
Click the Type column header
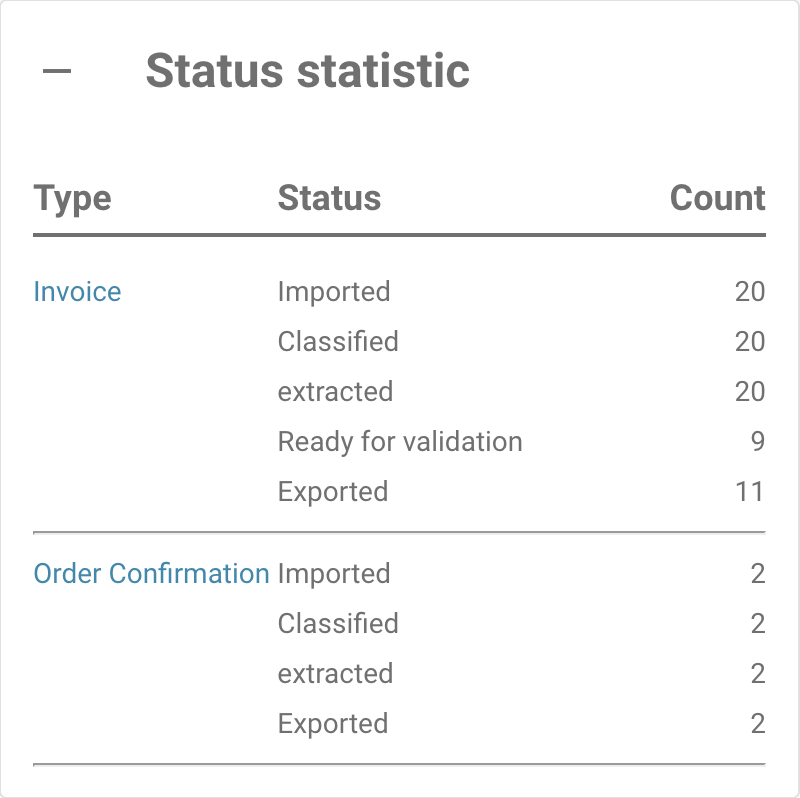[x=72, y=198]
